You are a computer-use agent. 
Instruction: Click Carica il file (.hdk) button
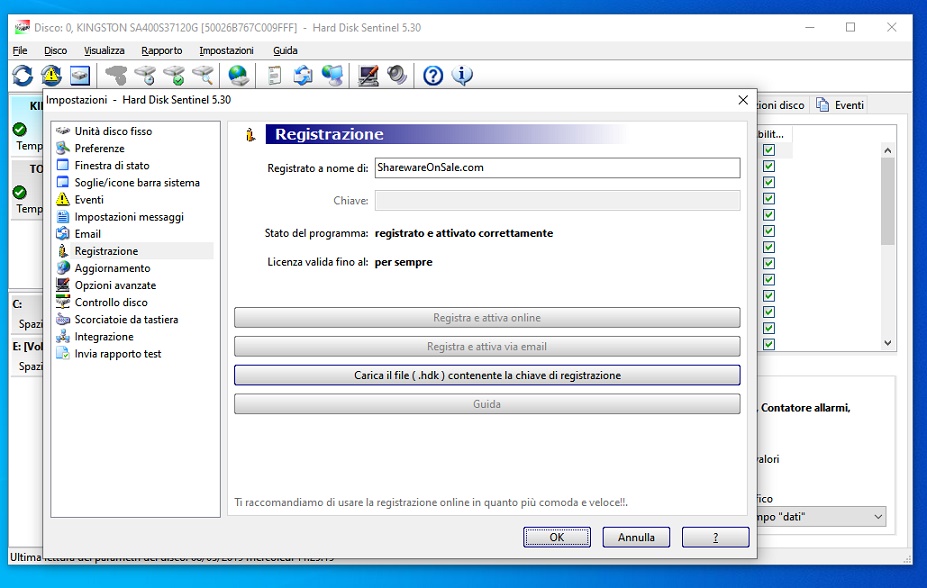click(487, 375)
